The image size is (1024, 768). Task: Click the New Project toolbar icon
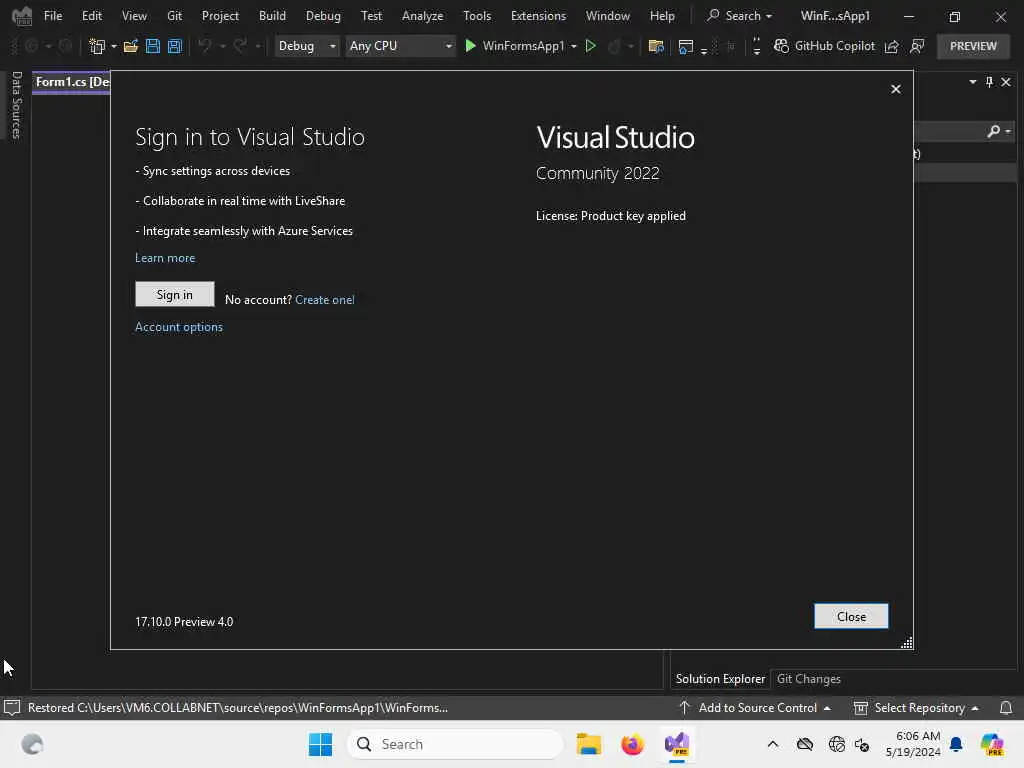pos(97,46)
